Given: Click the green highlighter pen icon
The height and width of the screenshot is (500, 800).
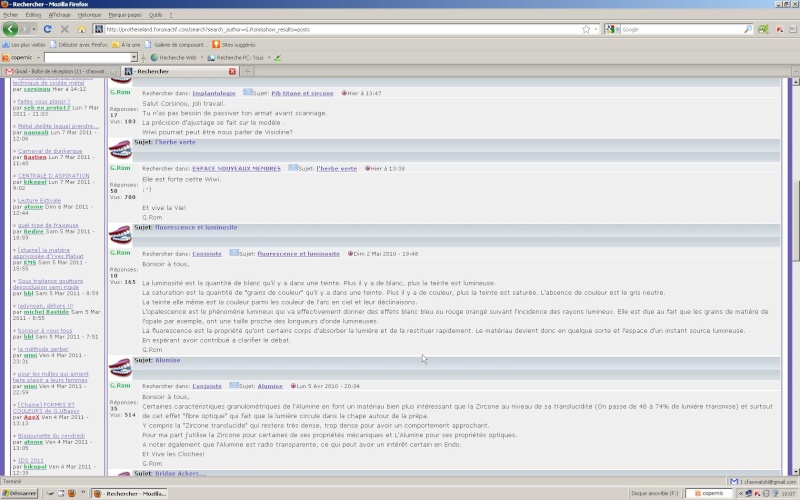Looking at the screenshot, I should (x=278, y=58).
